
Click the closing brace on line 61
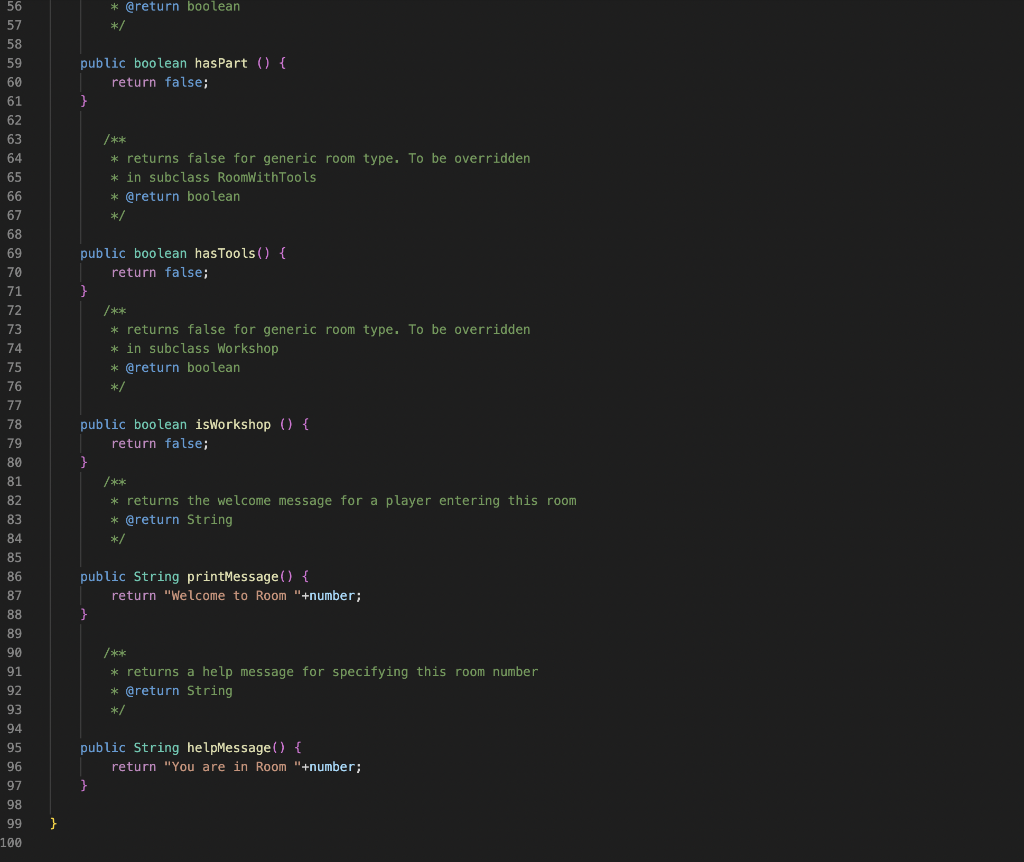point(84,101)
